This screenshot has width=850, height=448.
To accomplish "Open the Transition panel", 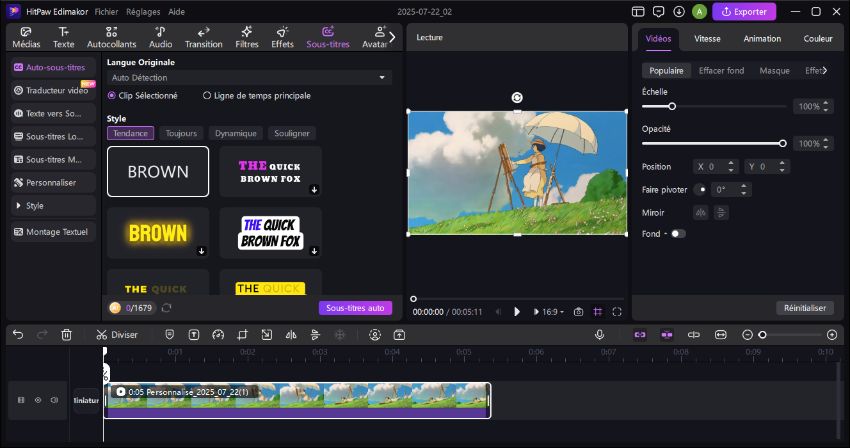I will click(203, 37).
